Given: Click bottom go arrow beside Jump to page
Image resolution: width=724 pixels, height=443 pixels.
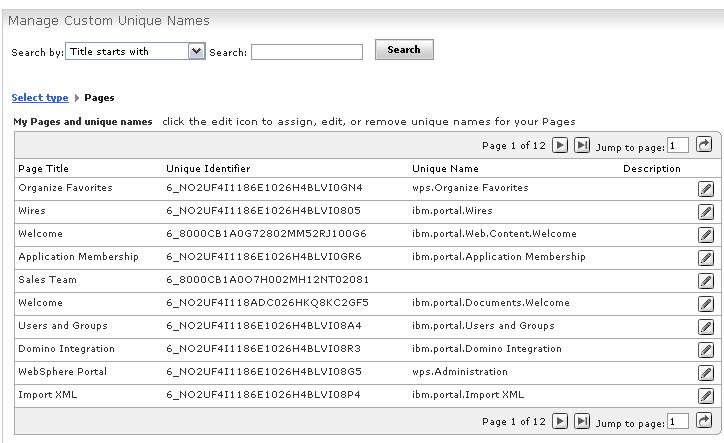Looking at the screenshot, I should pos(704,420).
